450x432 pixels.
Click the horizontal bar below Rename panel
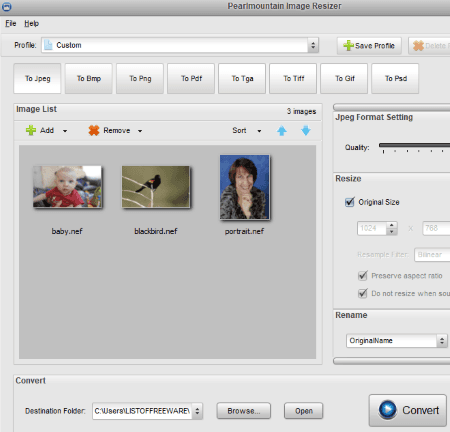(x=392, y=361)
